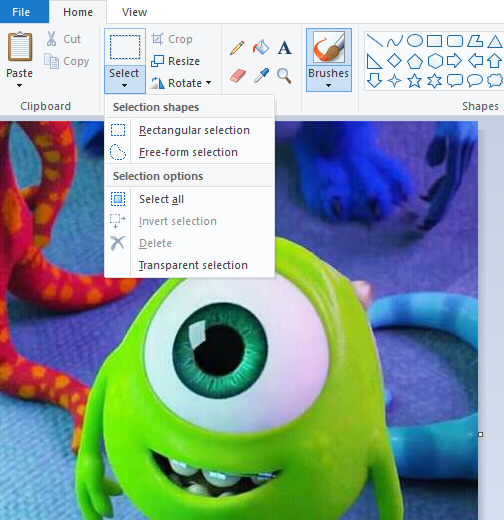Choose the Curve shape
Screen dimensions: 504x520
[395, 41]
